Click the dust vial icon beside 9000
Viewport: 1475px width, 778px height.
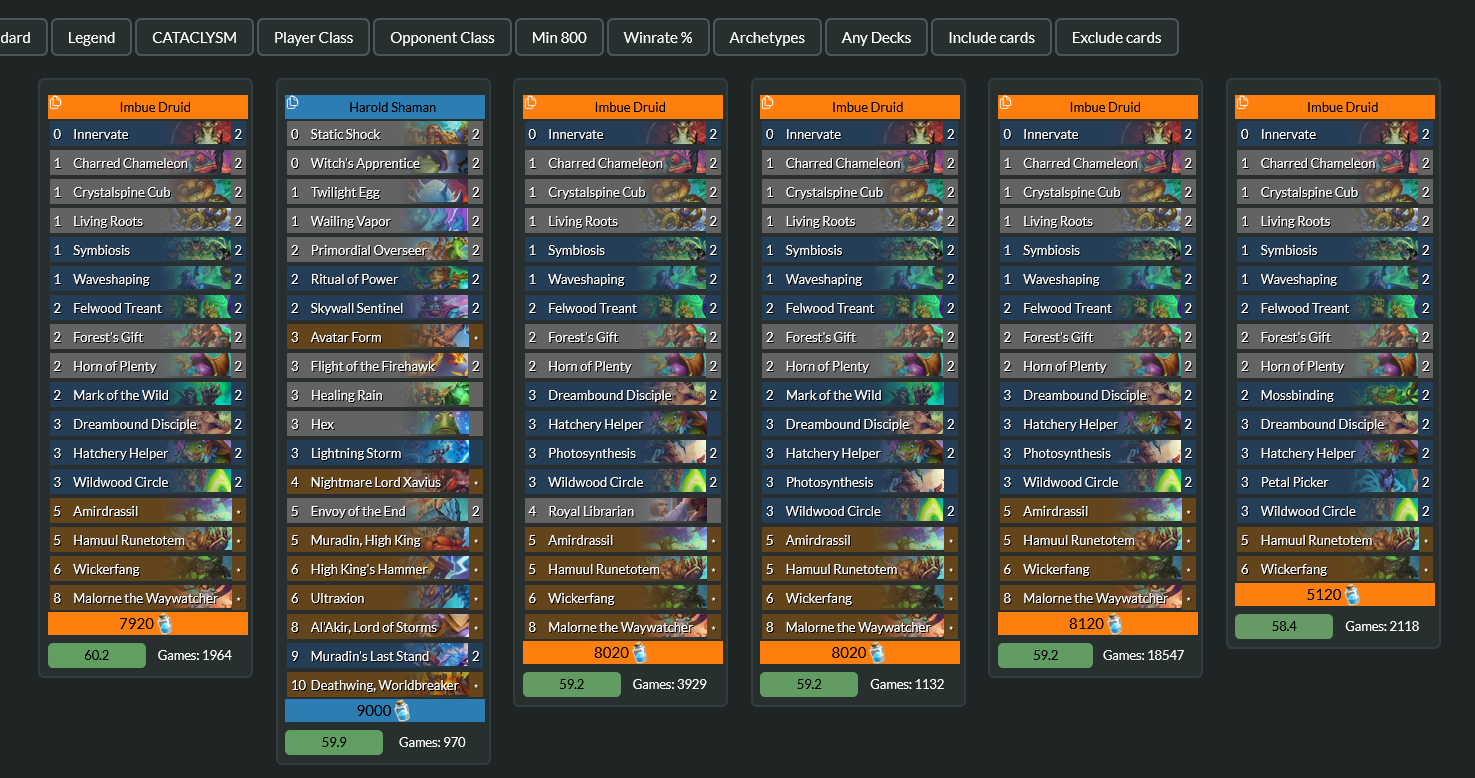tap(403, 711)
